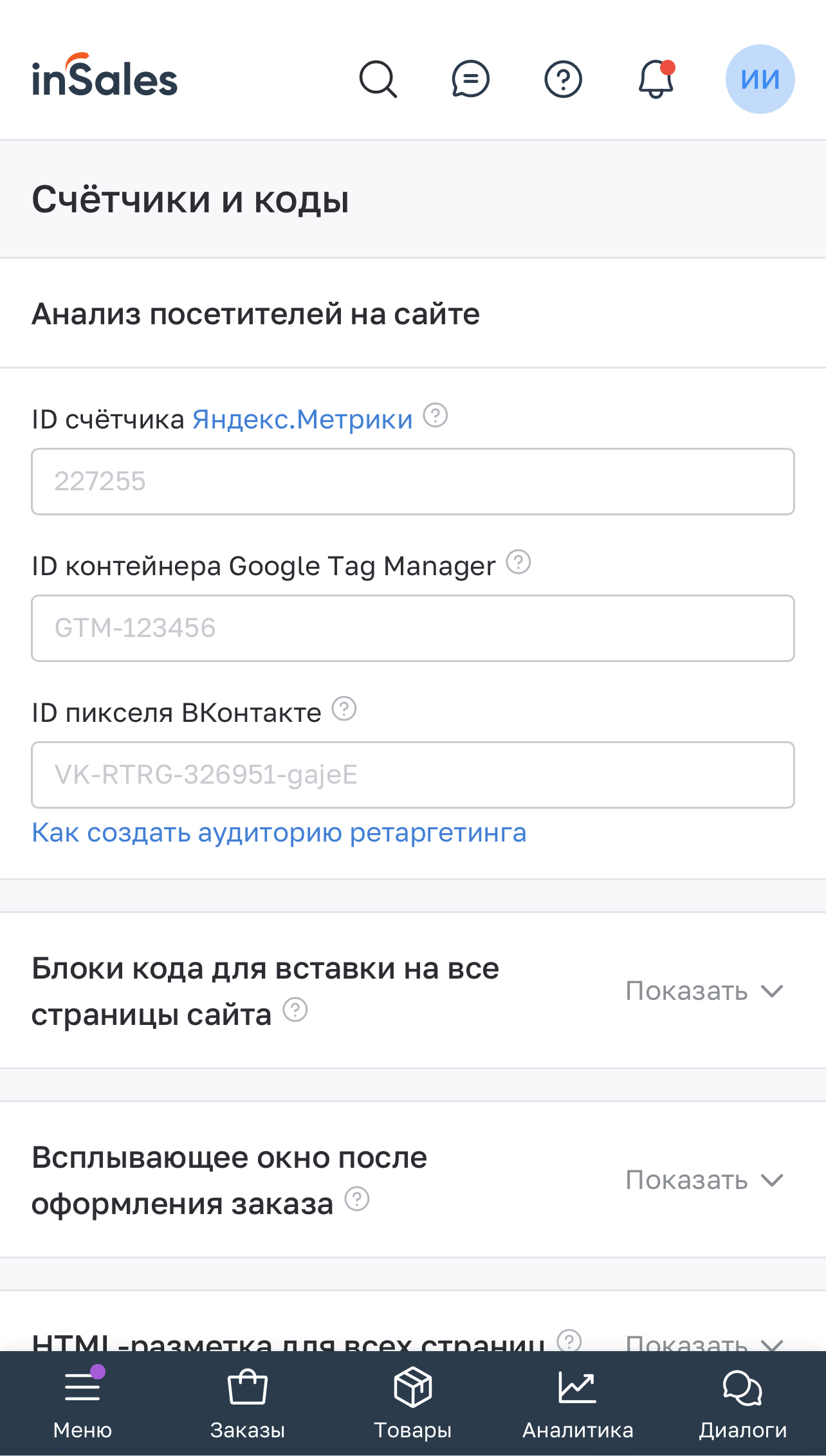
Task: Open the search magnifier icon
Action: pyautogui.click(x=378, y=79)
